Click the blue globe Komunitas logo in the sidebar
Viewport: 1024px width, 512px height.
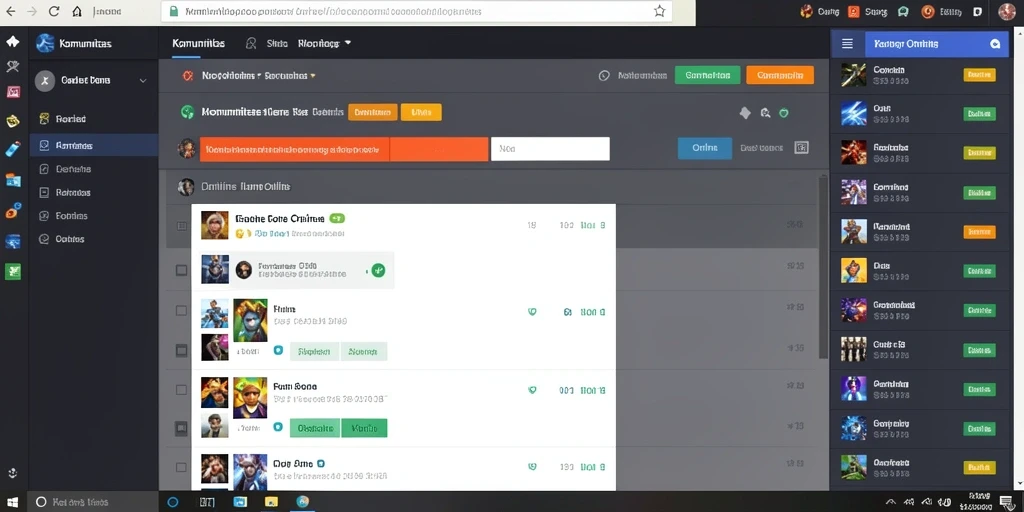(45, 43)
